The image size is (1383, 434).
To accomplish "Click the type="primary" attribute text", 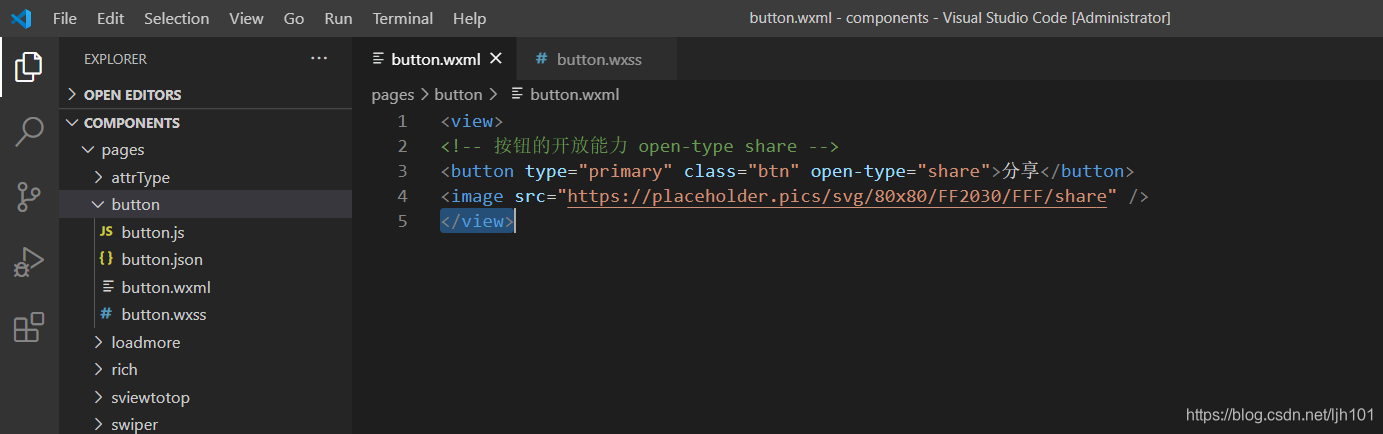I will pos(599,171).
